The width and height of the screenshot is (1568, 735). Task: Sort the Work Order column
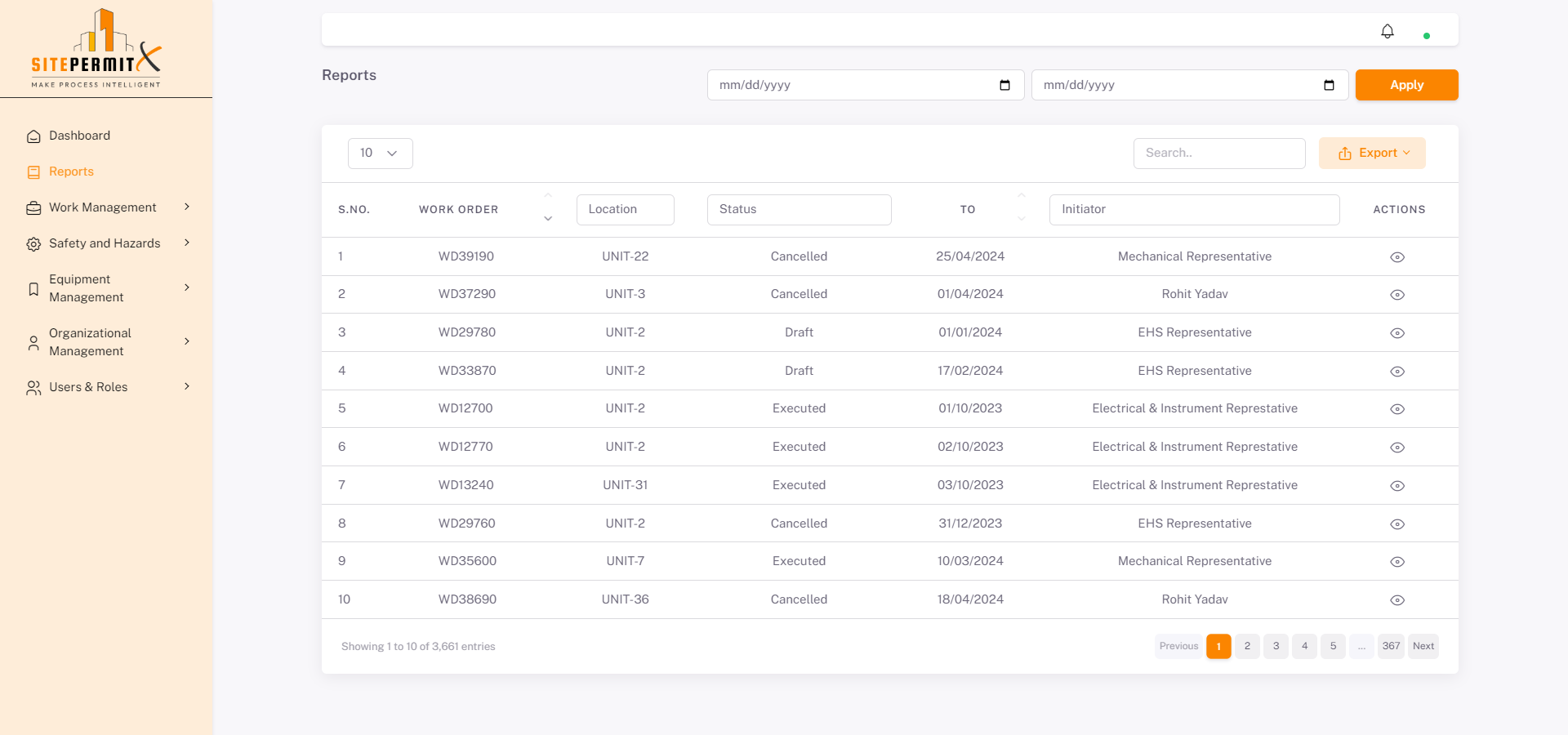548,209
